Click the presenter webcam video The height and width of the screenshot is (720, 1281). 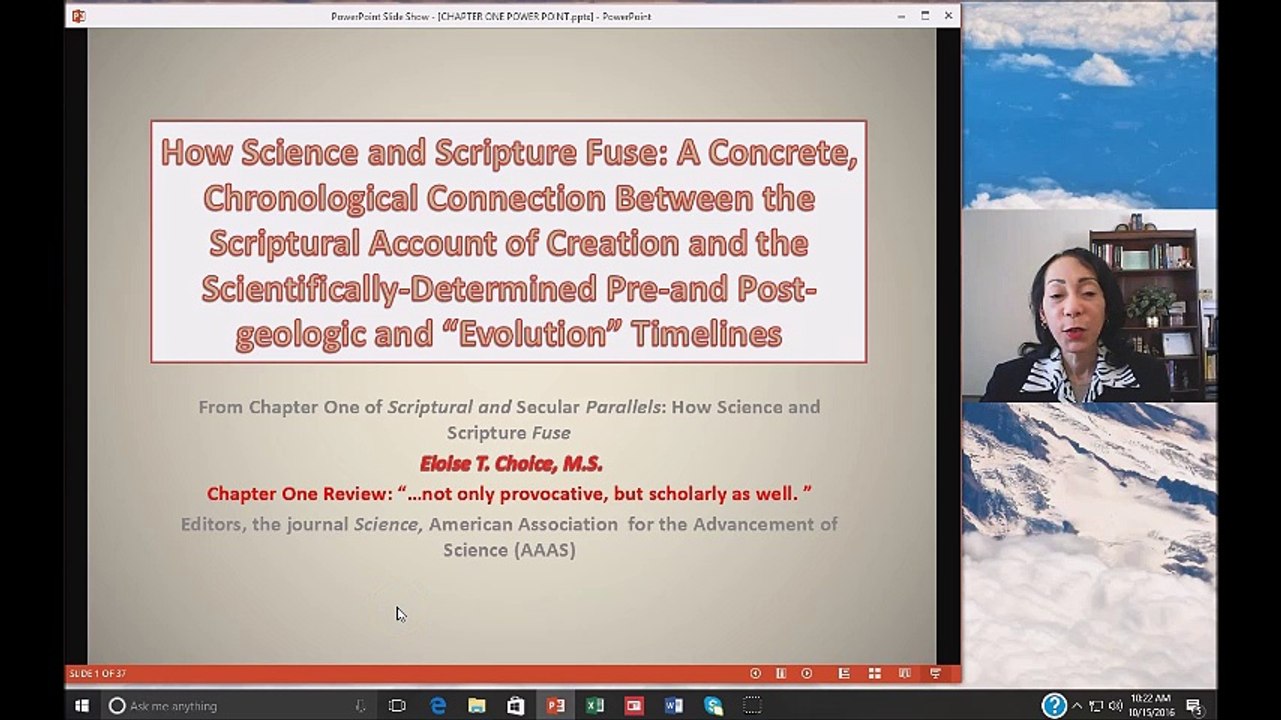coord(1089,305)
